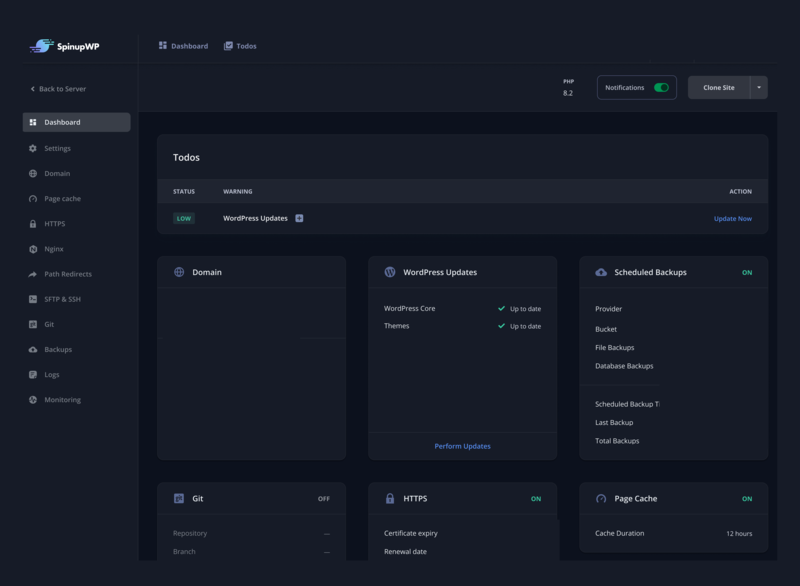Click the cloud icon on the Scheduled Backups card
The image size is (800, 586).
(x=601, y=272)
